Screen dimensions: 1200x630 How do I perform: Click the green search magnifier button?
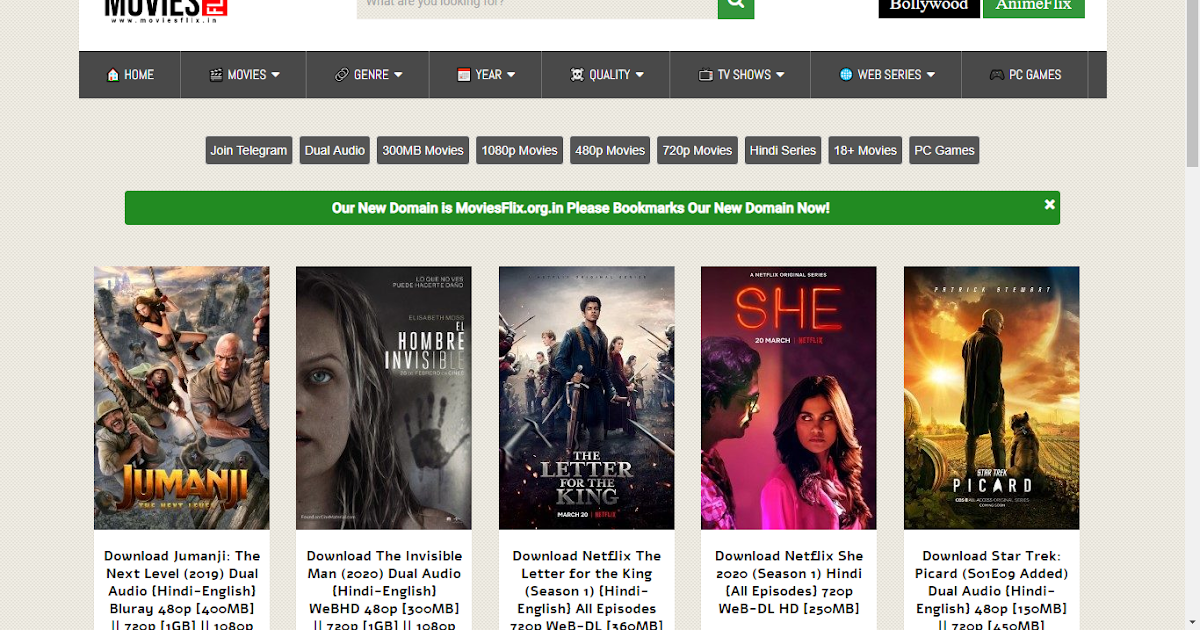coord(736,8)
